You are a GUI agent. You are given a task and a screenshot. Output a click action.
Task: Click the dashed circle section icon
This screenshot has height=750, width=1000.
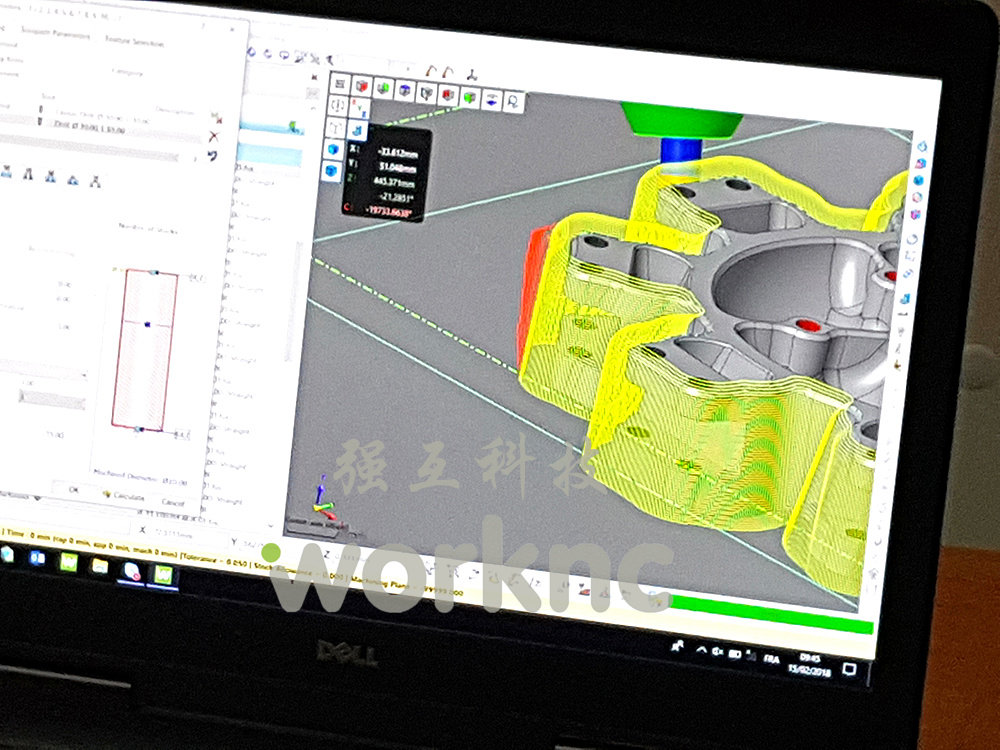338,105
